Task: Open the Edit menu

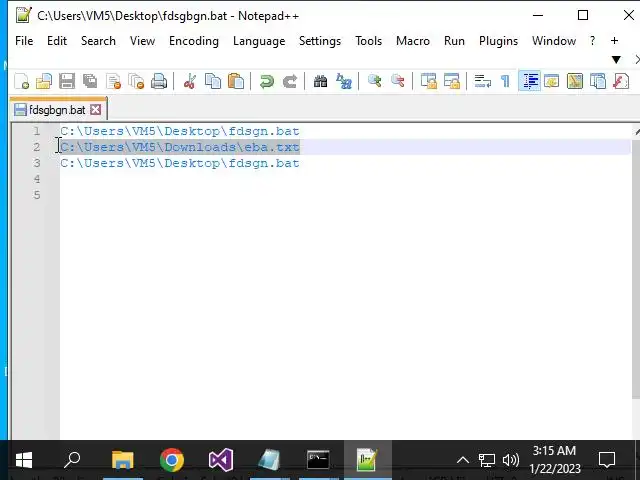Action: 57,41
